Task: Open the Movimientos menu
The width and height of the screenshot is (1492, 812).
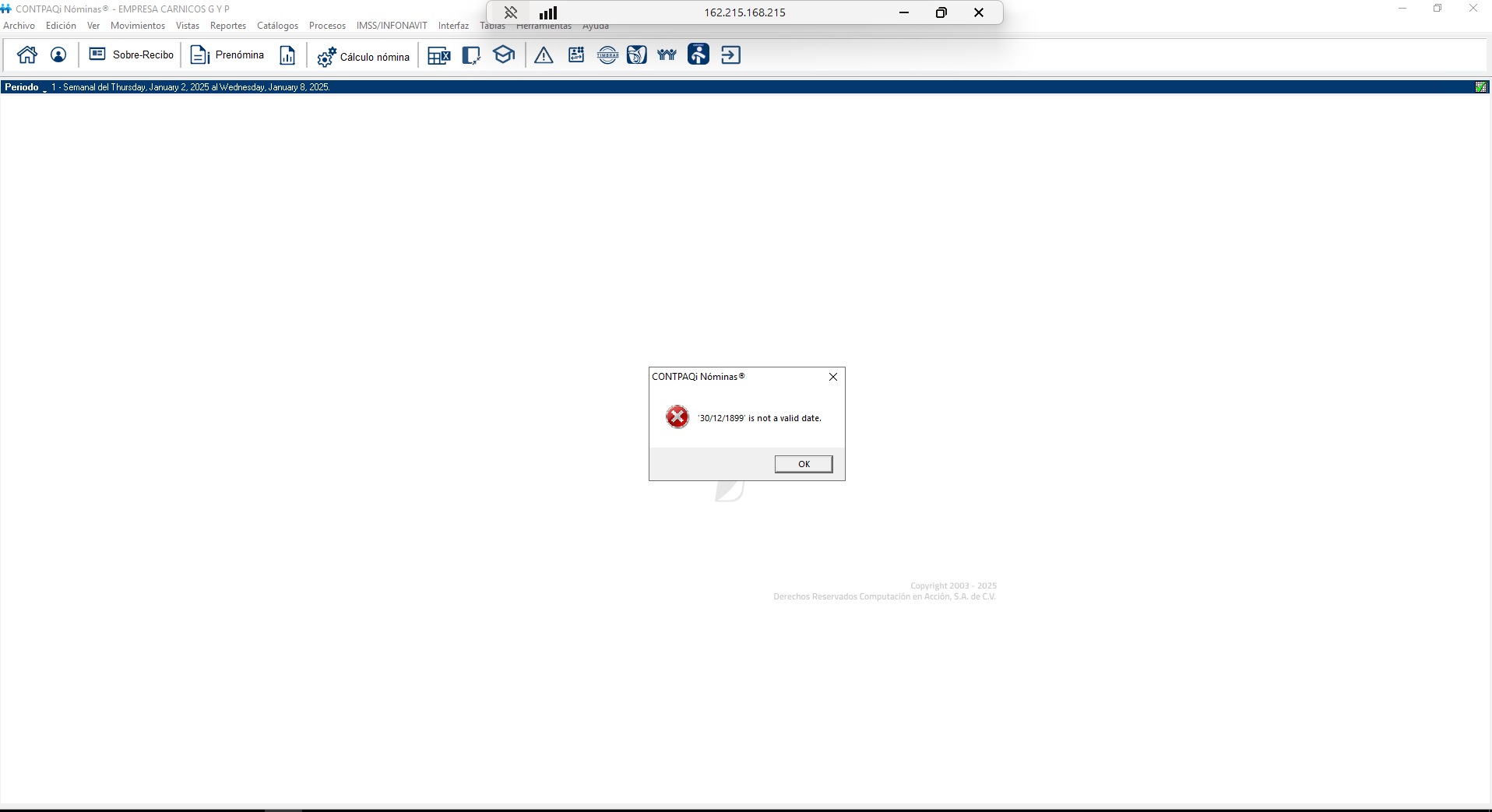Action: pyautogui.click(x=138, y=26)
